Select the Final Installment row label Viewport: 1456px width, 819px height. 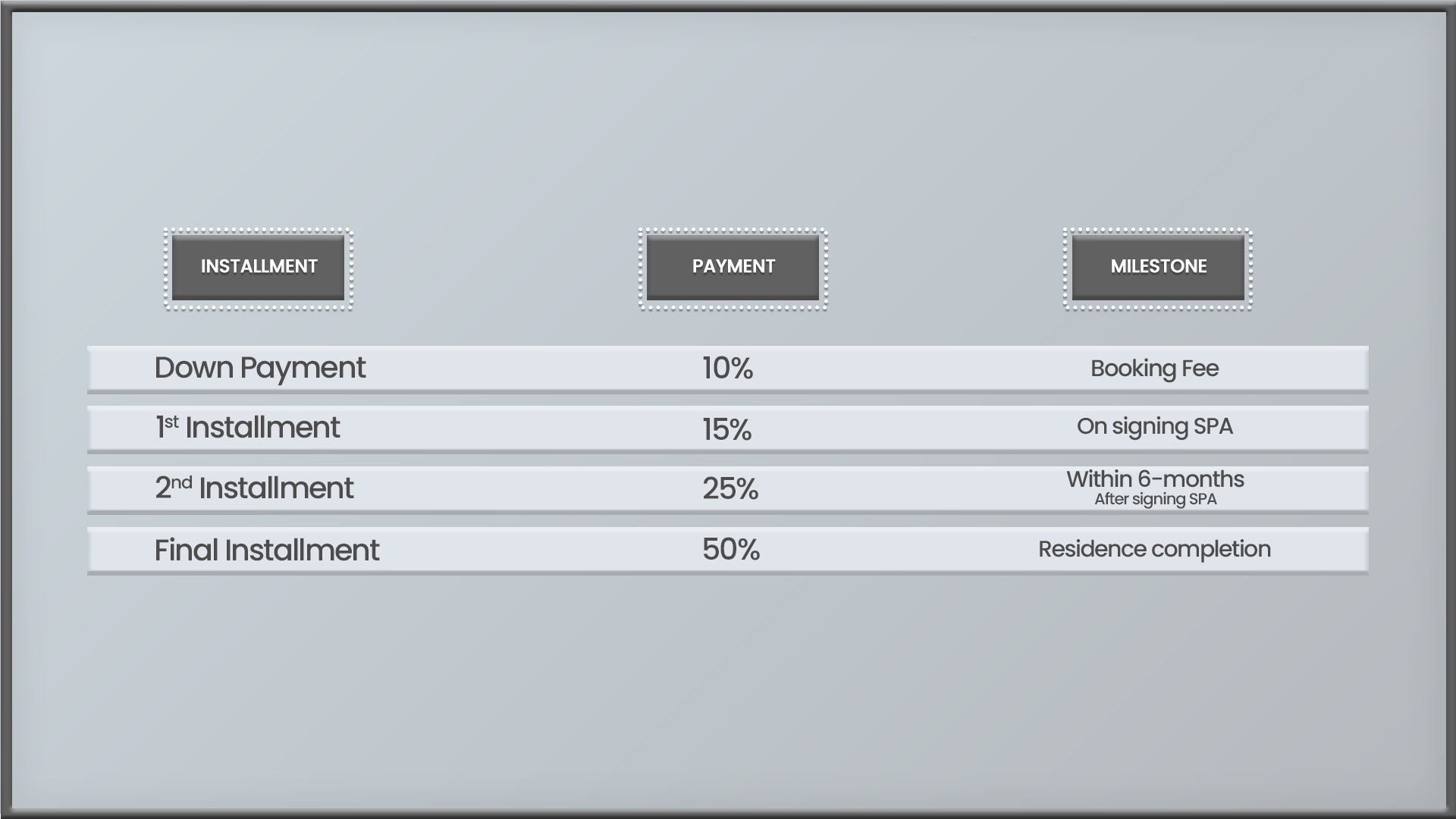click(267, 550)
